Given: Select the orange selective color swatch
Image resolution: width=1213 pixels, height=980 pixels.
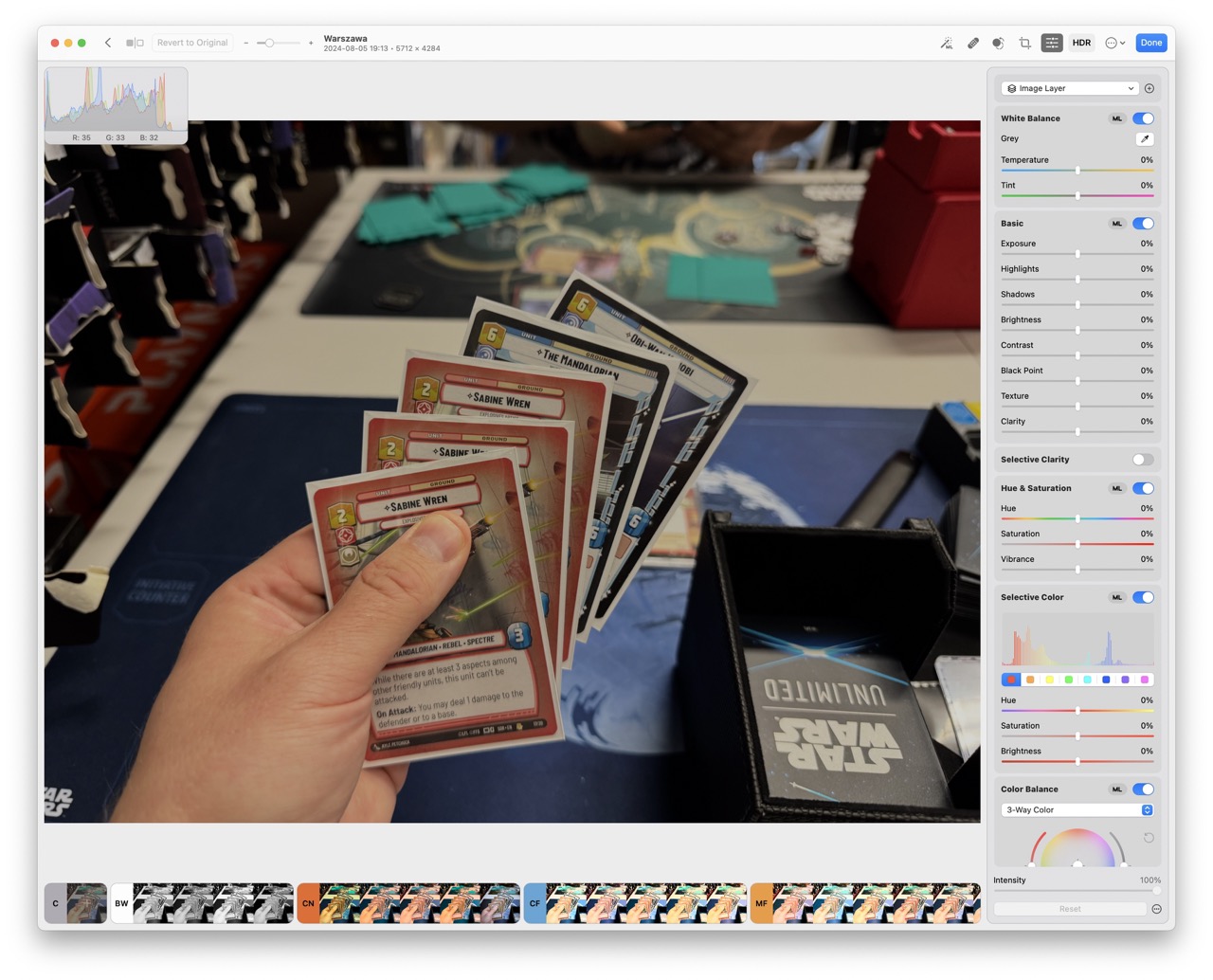Looking at the screenshot, I should click(x=1030, y=680).
